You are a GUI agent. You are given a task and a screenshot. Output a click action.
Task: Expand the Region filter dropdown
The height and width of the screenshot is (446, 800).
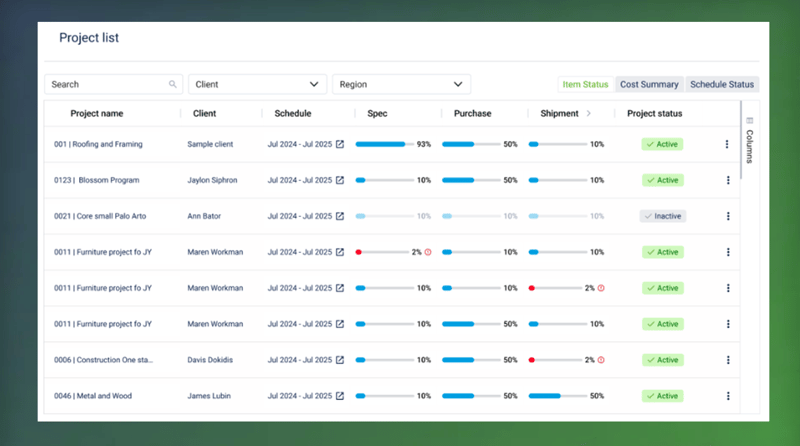[402, 84]
